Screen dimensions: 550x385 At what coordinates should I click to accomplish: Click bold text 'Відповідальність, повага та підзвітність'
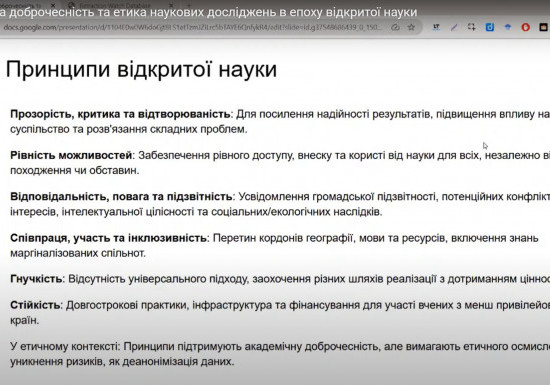(x=121, y=196)
